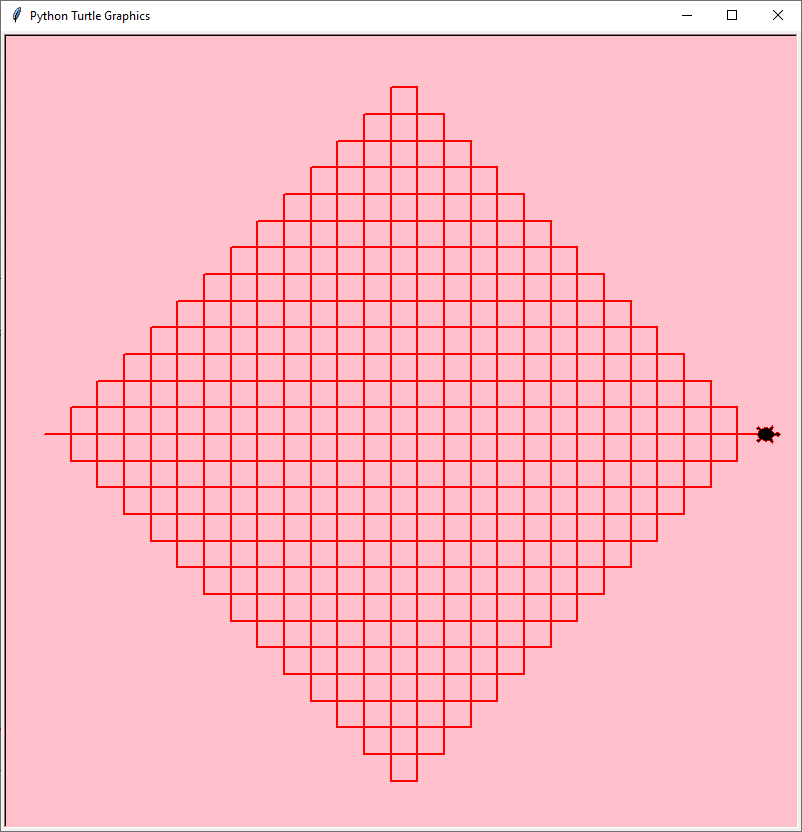Close the Python Turtle Graphics window

778,15
